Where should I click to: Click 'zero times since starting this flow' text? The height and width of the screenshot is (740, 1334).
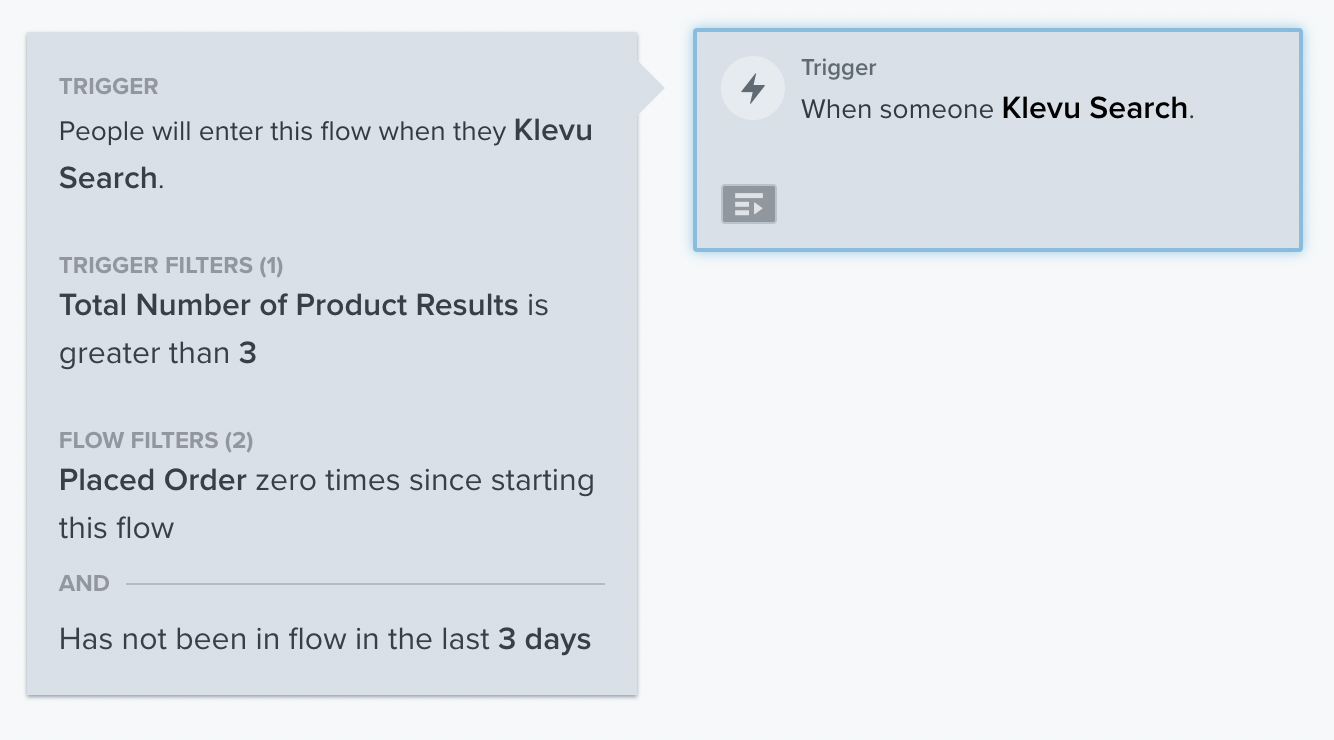coord(327,504)
